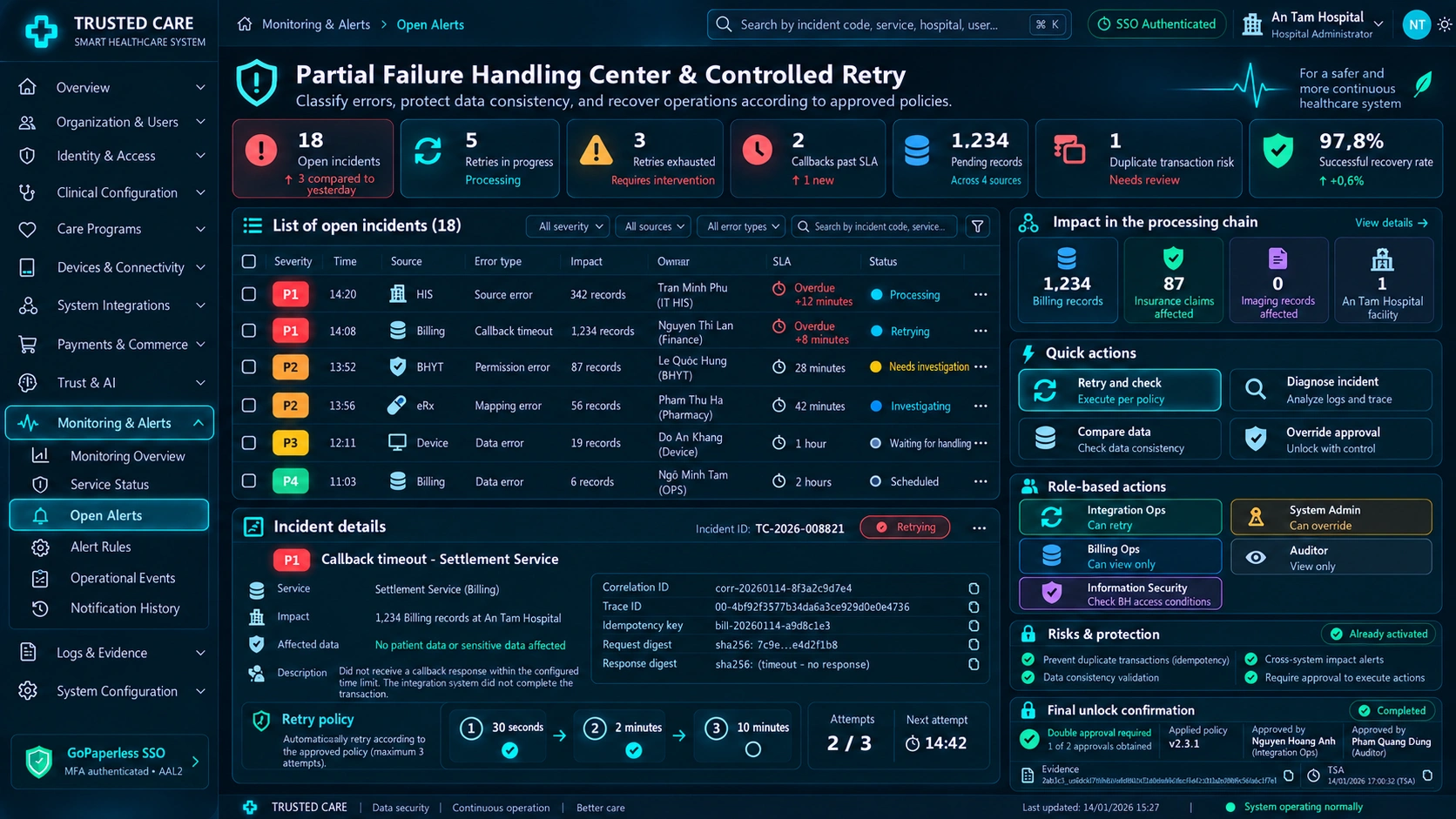Open the more options menu for BHYT row
The image size is (1456, 819).
pyautogui.click(x=981, y=366)
